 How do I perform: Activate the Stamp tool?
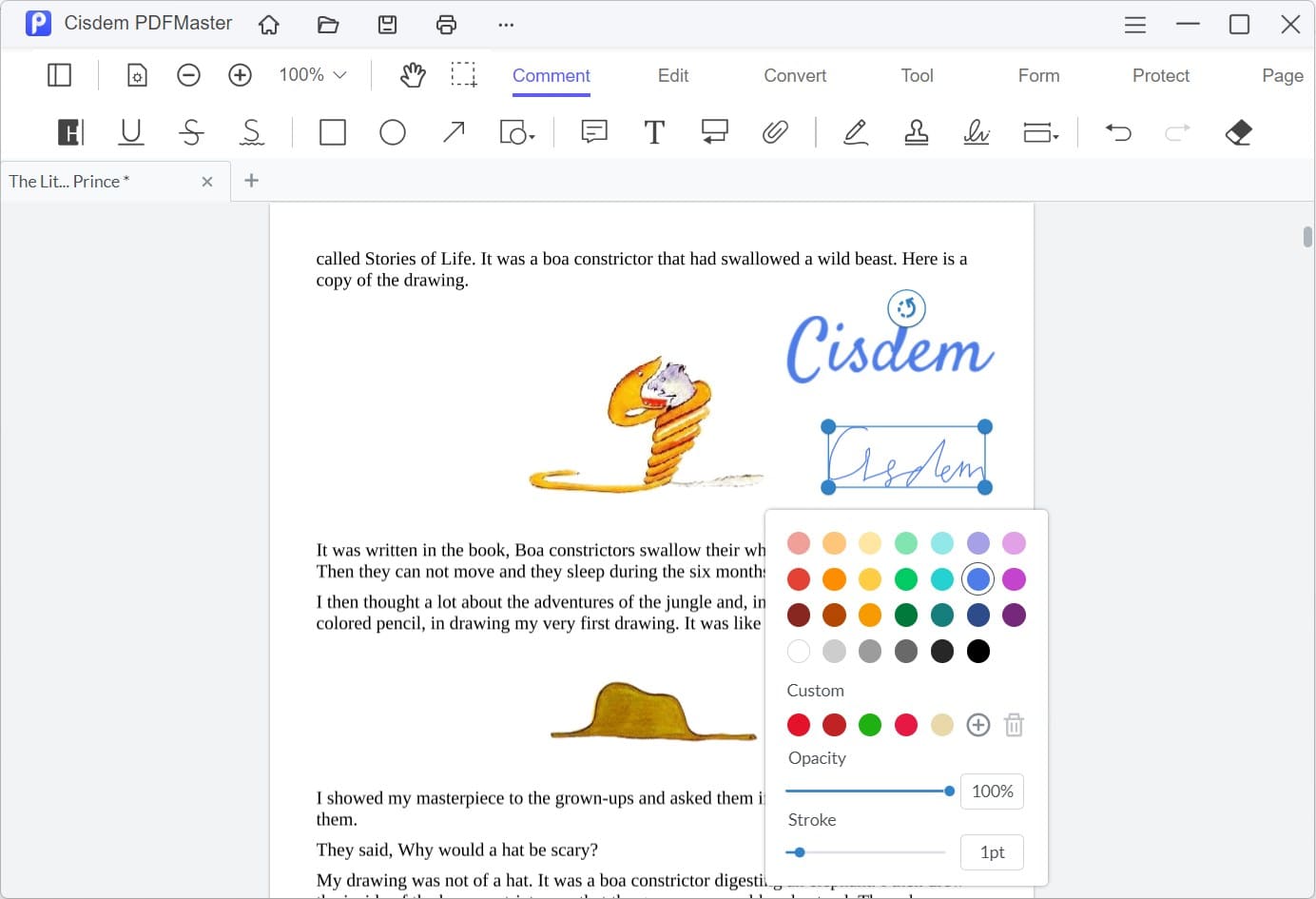coord(916,132)
